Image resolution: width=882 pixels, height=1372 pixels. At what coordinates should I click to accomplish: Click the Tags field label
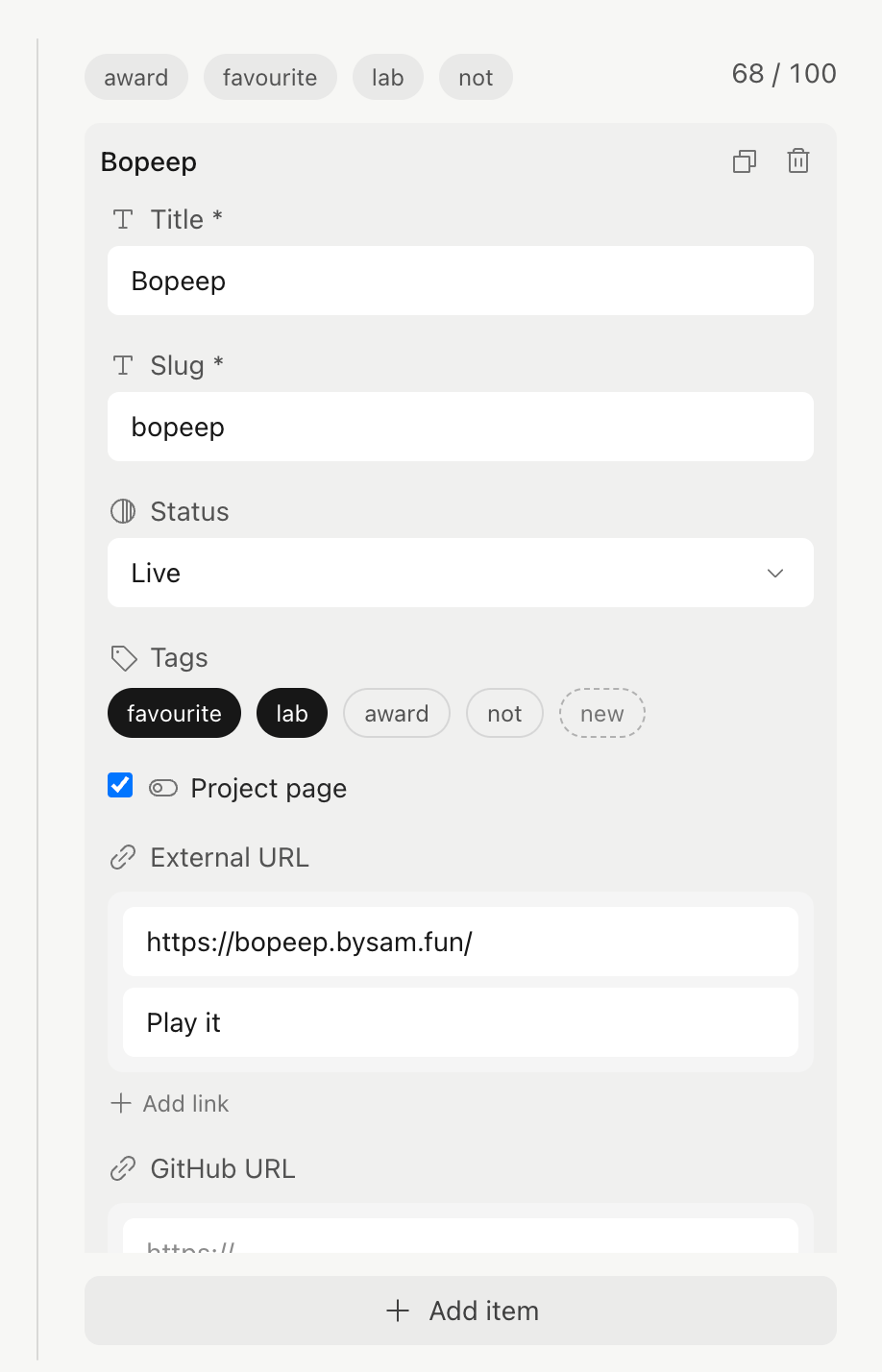(179, 658)
